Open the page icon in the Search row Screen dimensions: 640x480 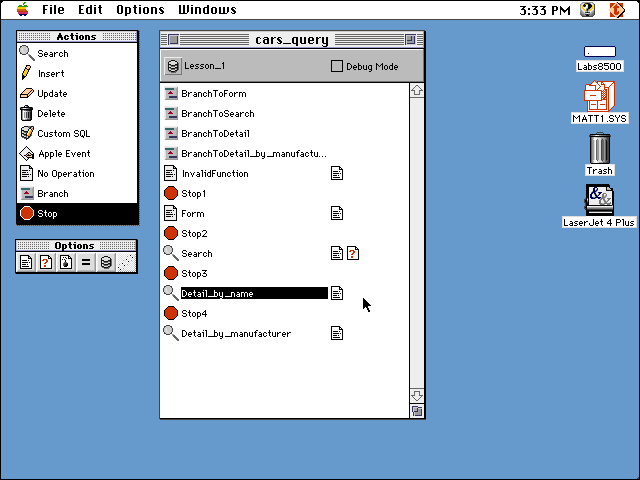click(337, 253)
